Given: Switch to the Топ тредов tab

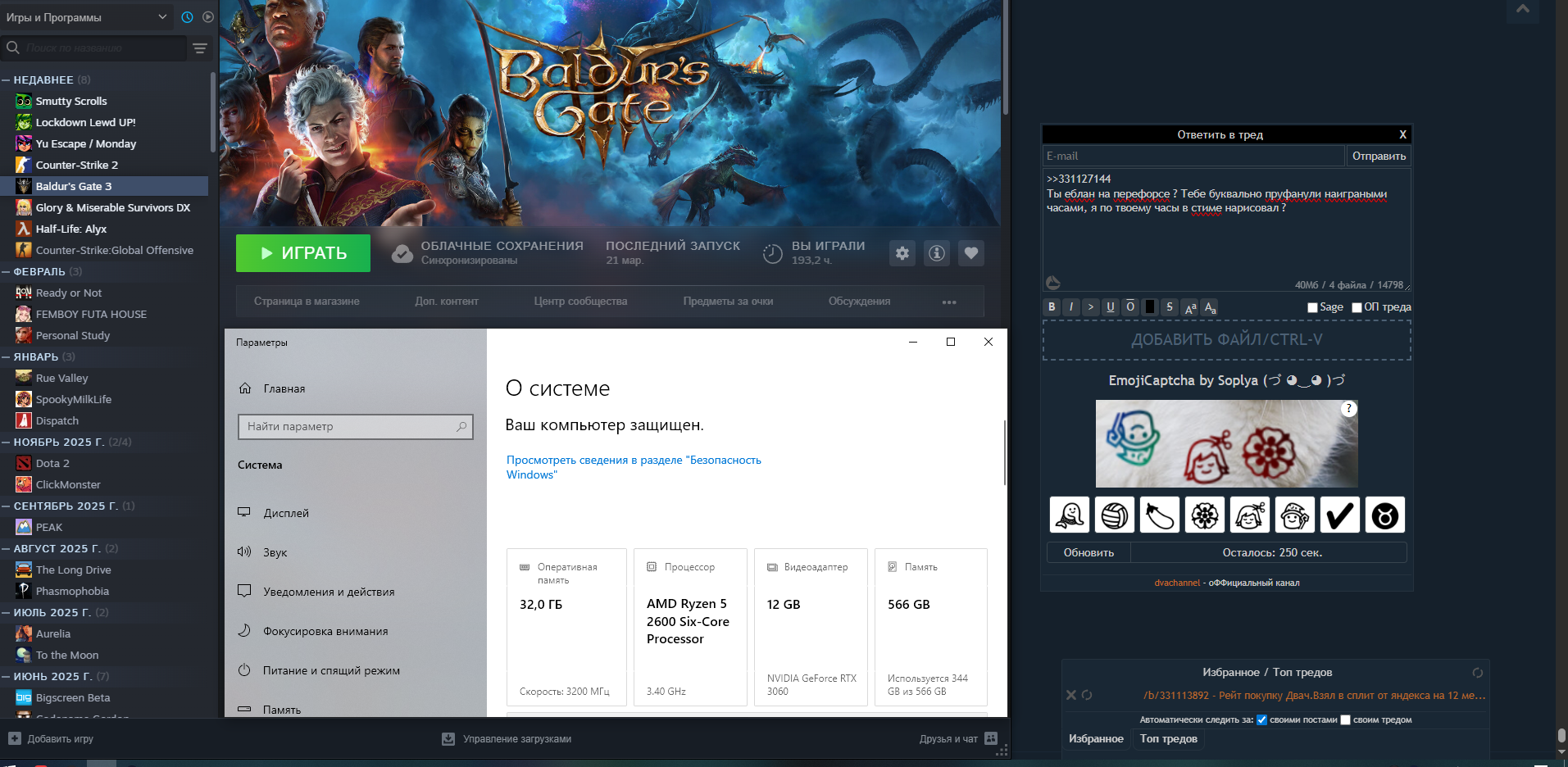Looking at the screenshot, I should [1169, 739].
